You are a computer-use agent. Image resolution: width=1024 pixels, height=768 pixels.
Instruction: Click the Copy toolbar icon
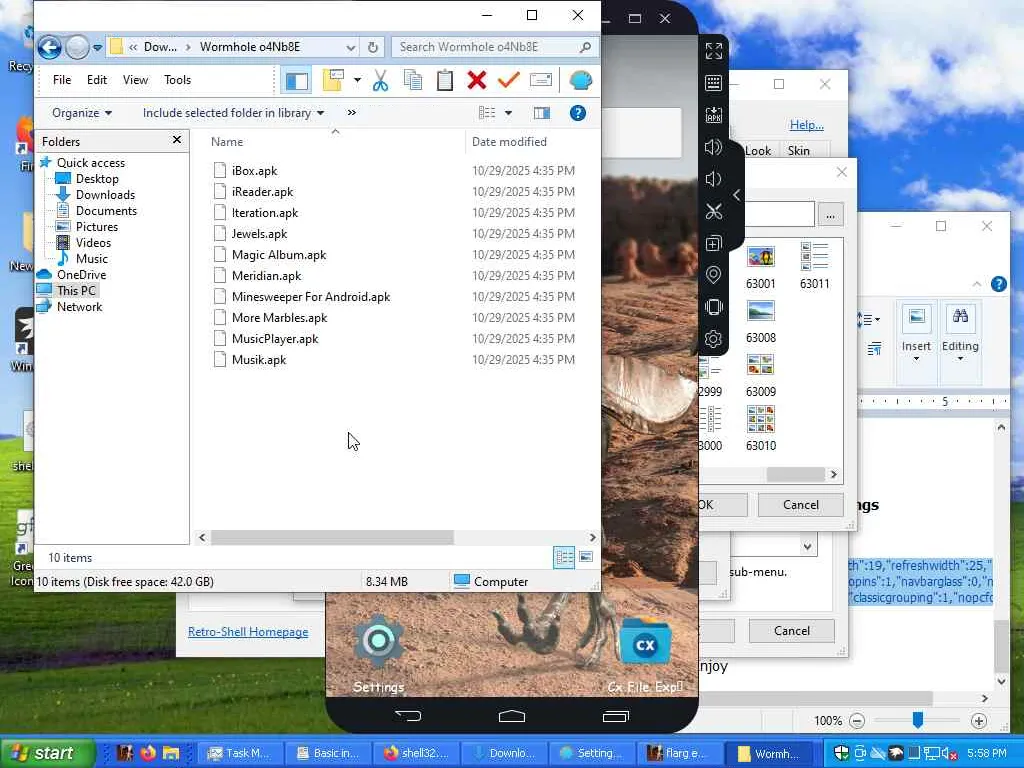pos(413,80)
